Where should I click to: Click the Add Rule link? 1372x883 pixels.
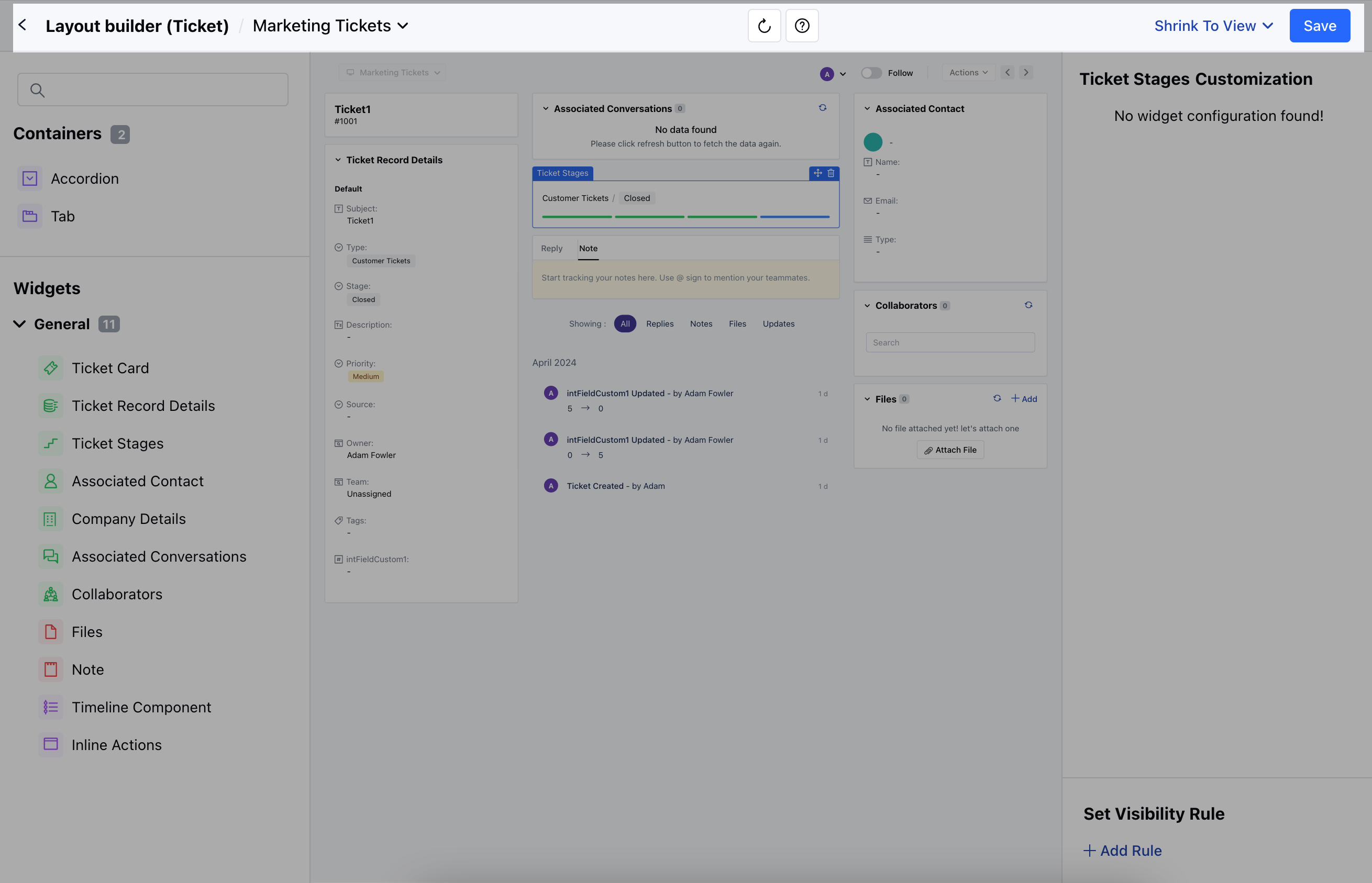pos(1123,851)
